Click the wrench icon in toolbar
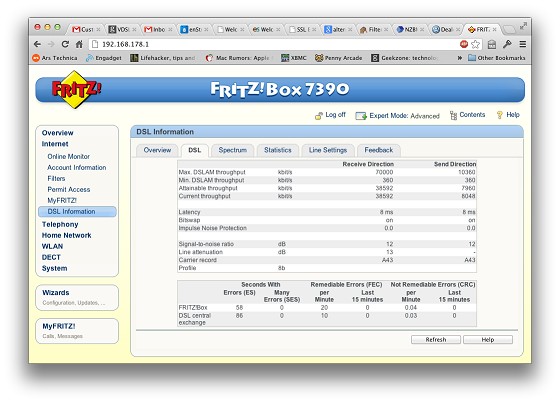 [x=507, y=44]
